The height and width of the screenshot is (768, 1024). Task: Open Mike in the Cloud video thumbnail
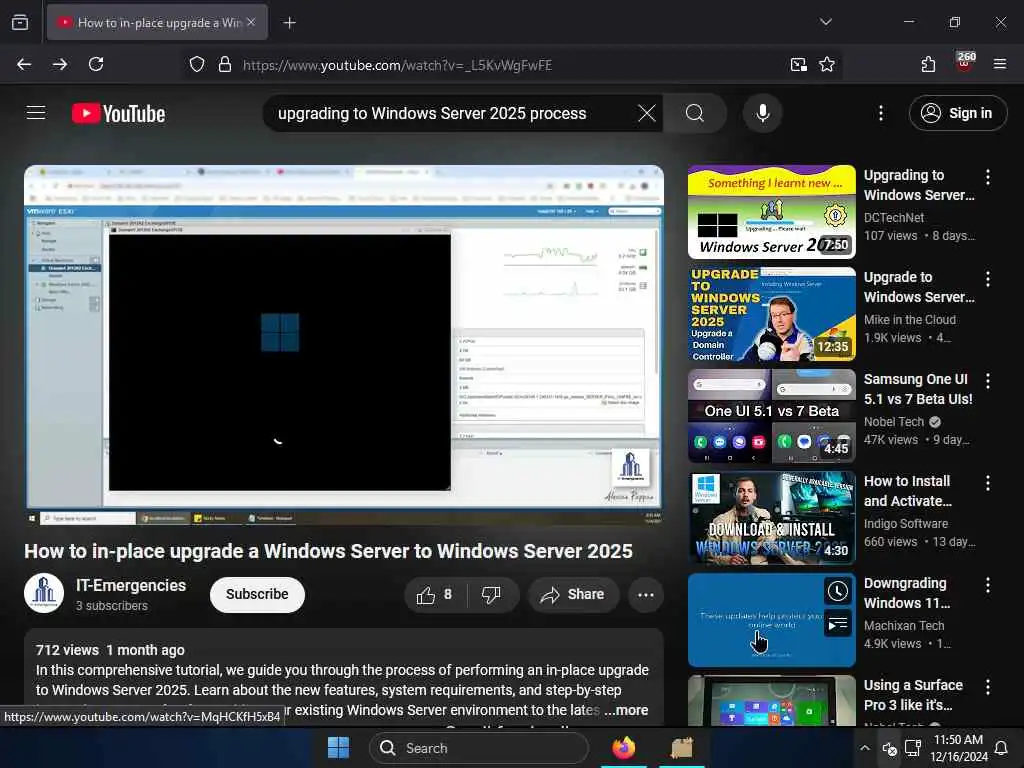point(771,314)
